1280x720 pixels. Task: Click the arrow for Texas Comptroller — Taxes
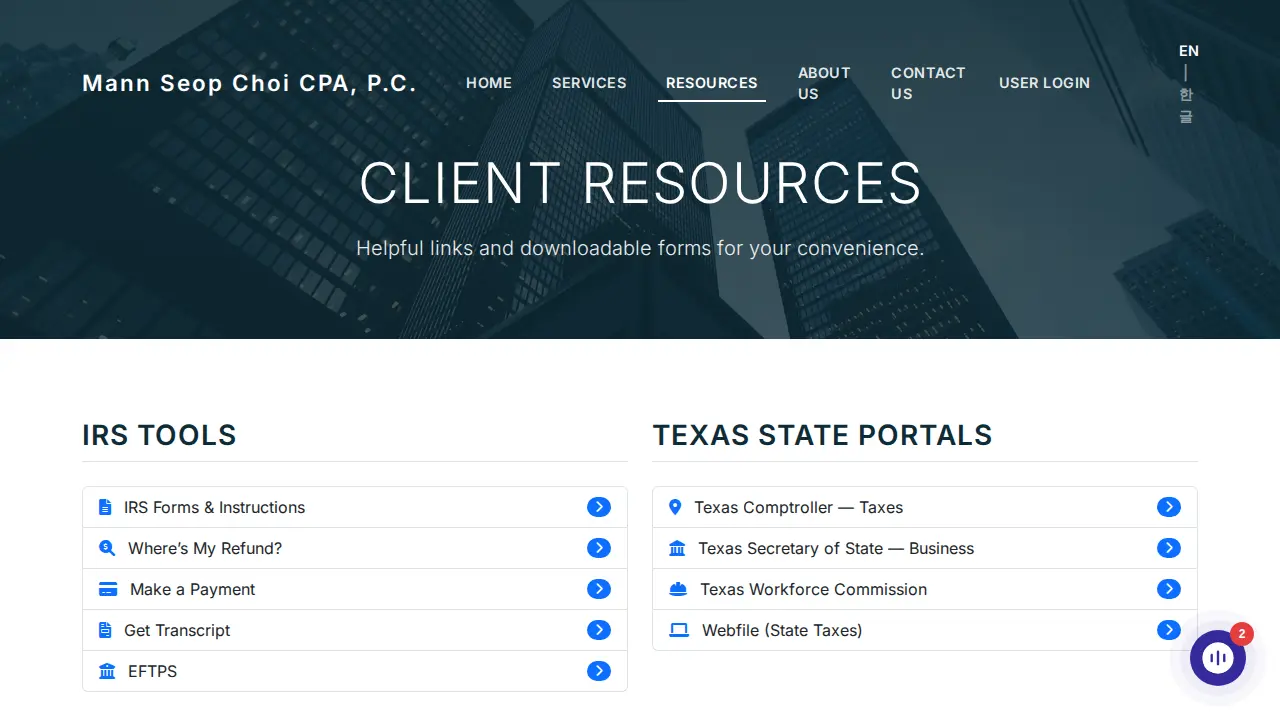[1169, 507]
